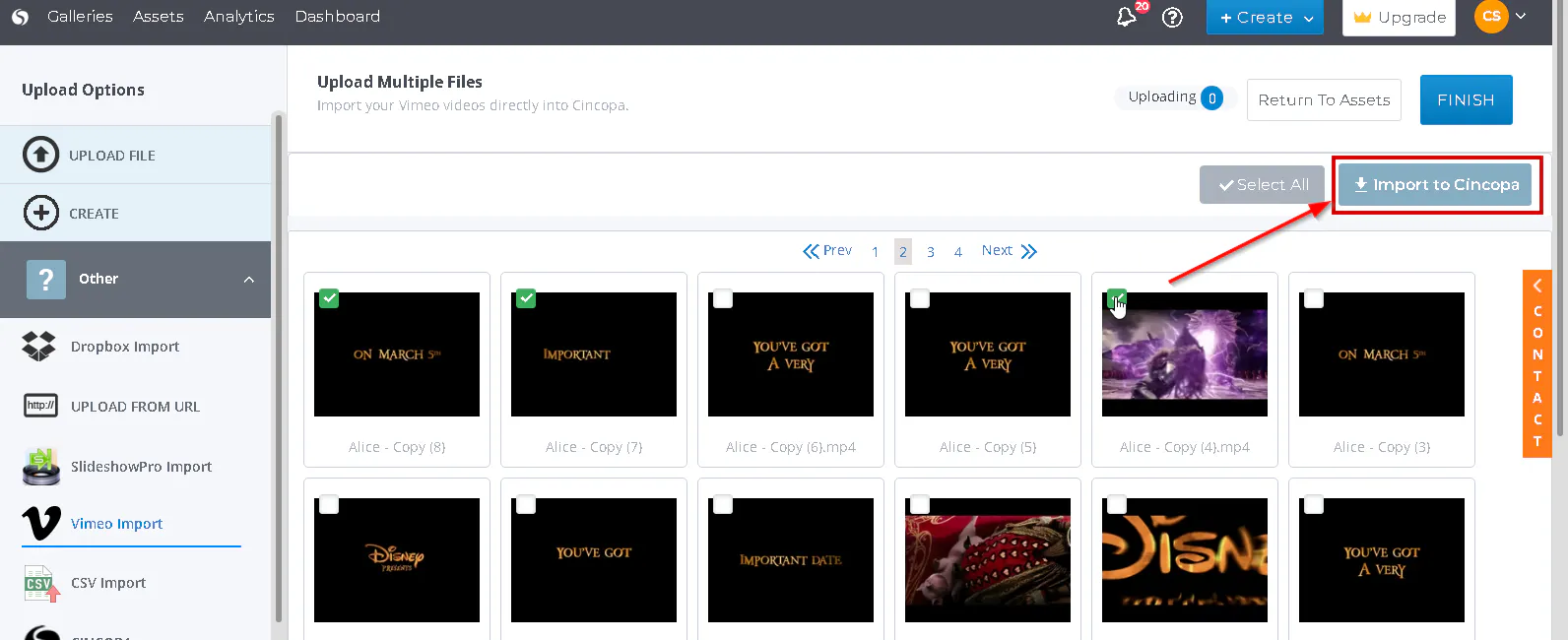
Task: Click the Uploading 0 counter badge
Action: [1212, 97]
